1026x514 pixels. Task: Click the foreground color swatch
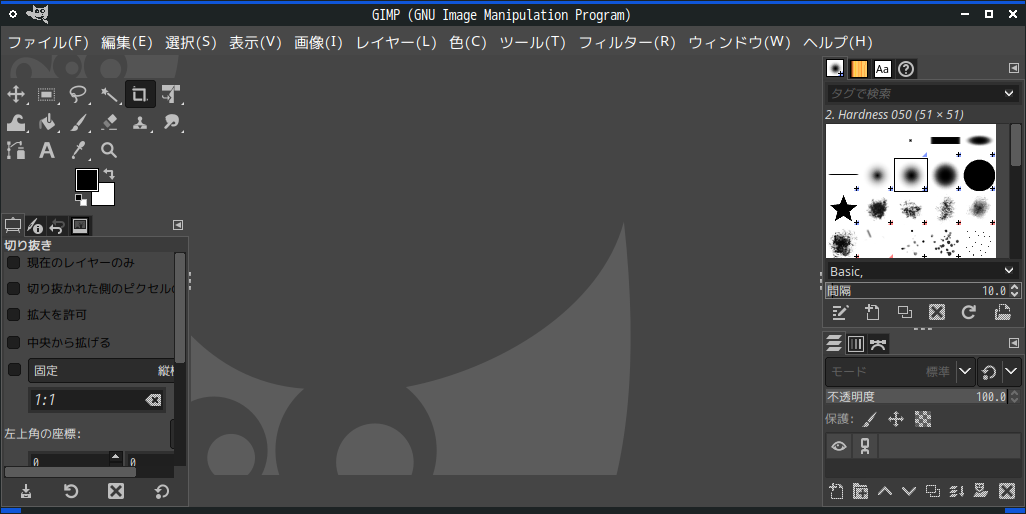[x=86, y=179]
